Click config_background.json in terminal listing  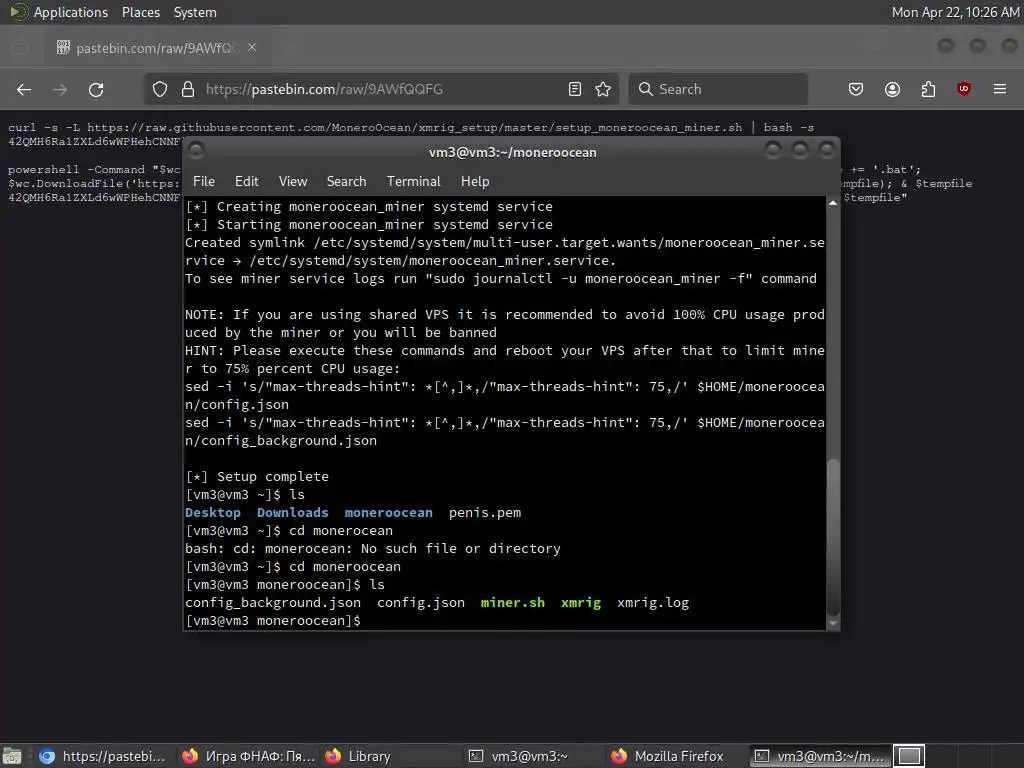[x=273, y=603]
